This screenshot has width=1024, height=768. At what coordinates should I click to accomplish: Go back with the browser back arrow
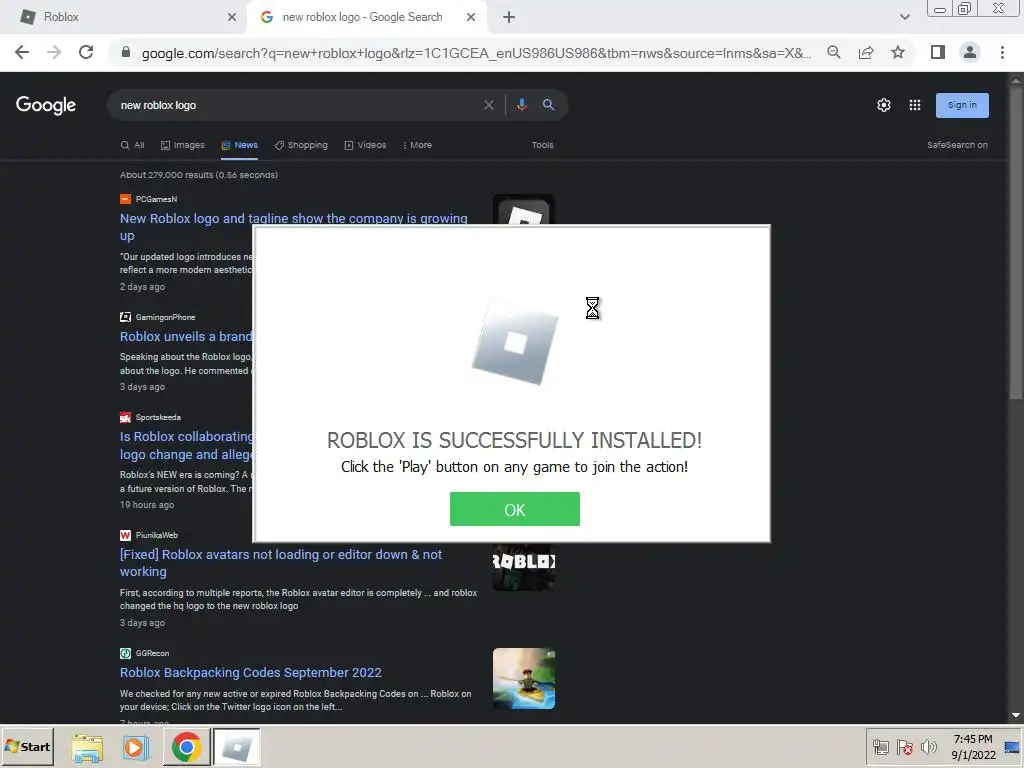tap(22, 52)
